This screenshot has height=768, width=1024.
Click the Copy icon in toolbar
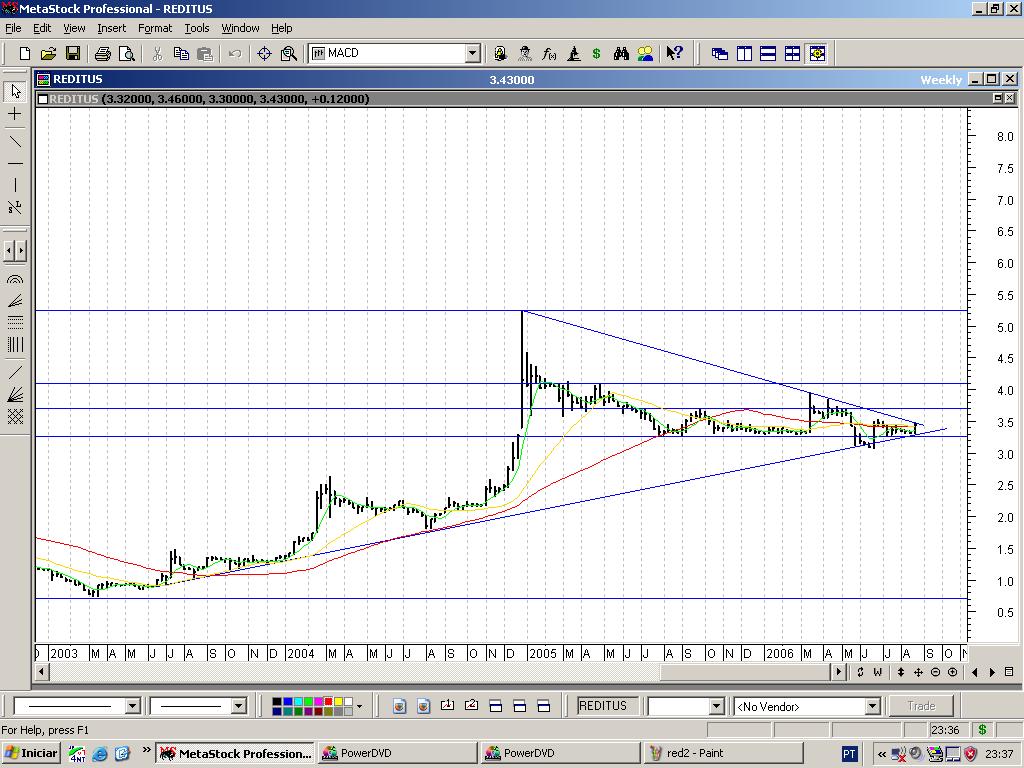point(181,54)
